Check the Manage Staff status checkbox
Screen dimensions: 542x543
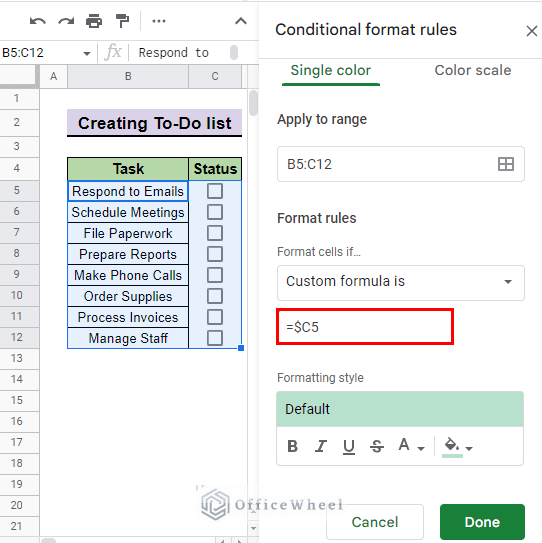coord(215,338)
